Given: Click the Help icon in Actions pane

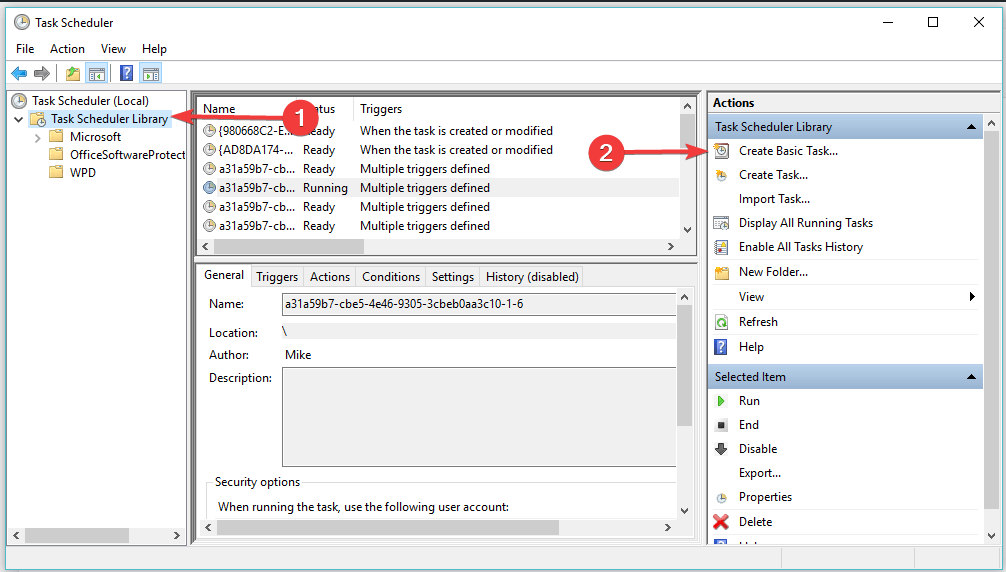Looking at the screenshot, I should pos(722,347).
